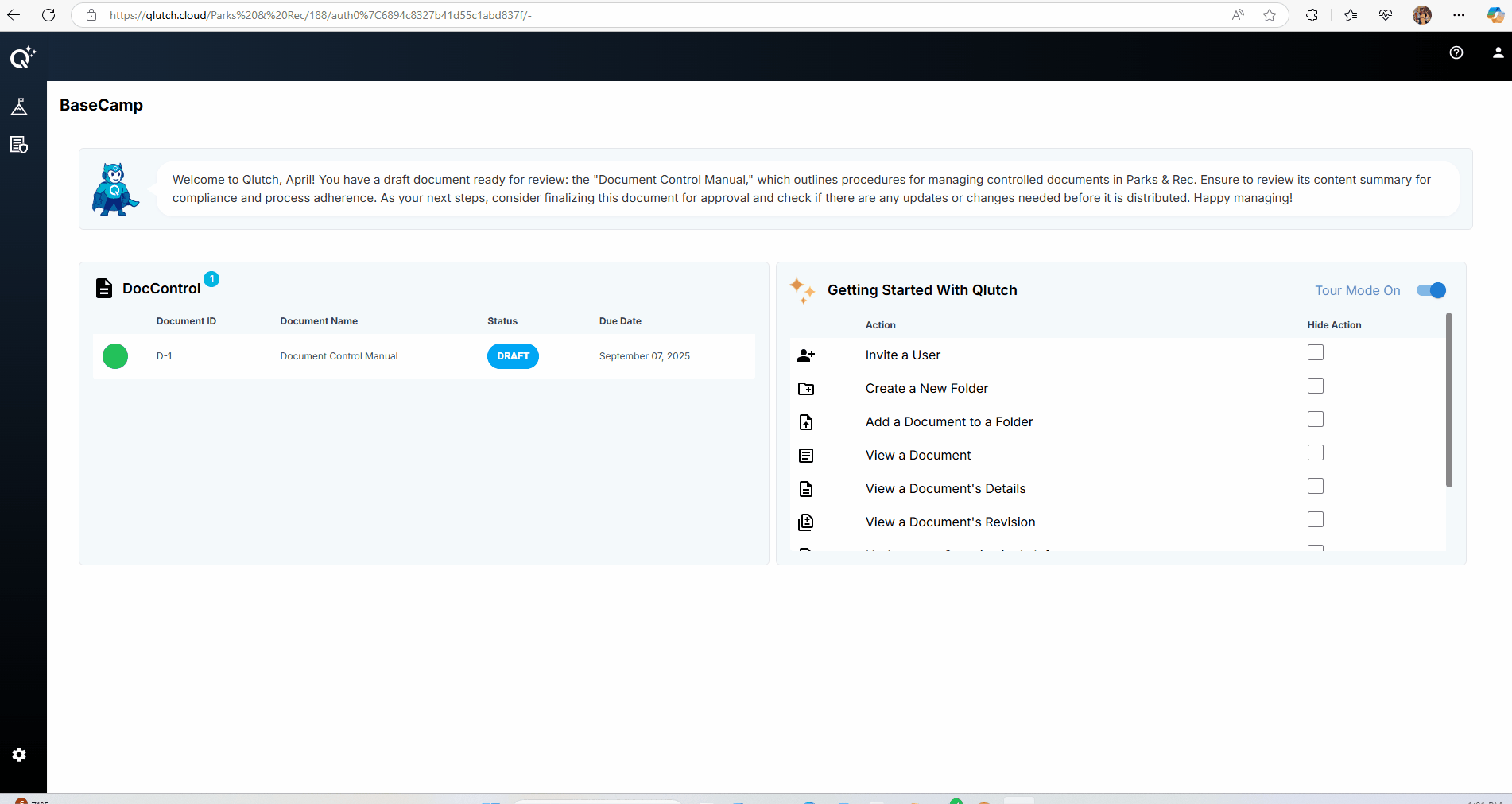Image resolution: width=1512 pixels, height=804 pixels.
Task: Click the Hide Action column header
Action: [1334, 325]
